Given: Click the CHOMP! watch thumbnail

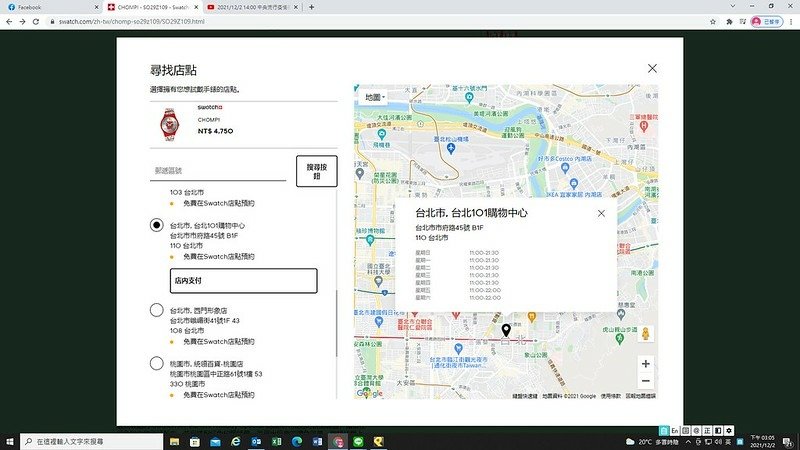Looking at the screenshot, I should (169, 124).
